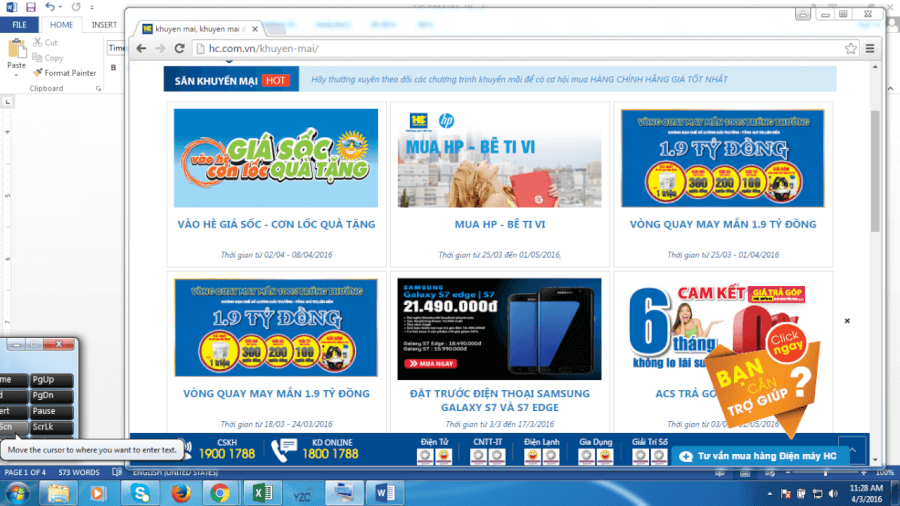This screenshot has height=506, width=900.
Task: Click the Format Painter tool
Action: pos(64,73)
